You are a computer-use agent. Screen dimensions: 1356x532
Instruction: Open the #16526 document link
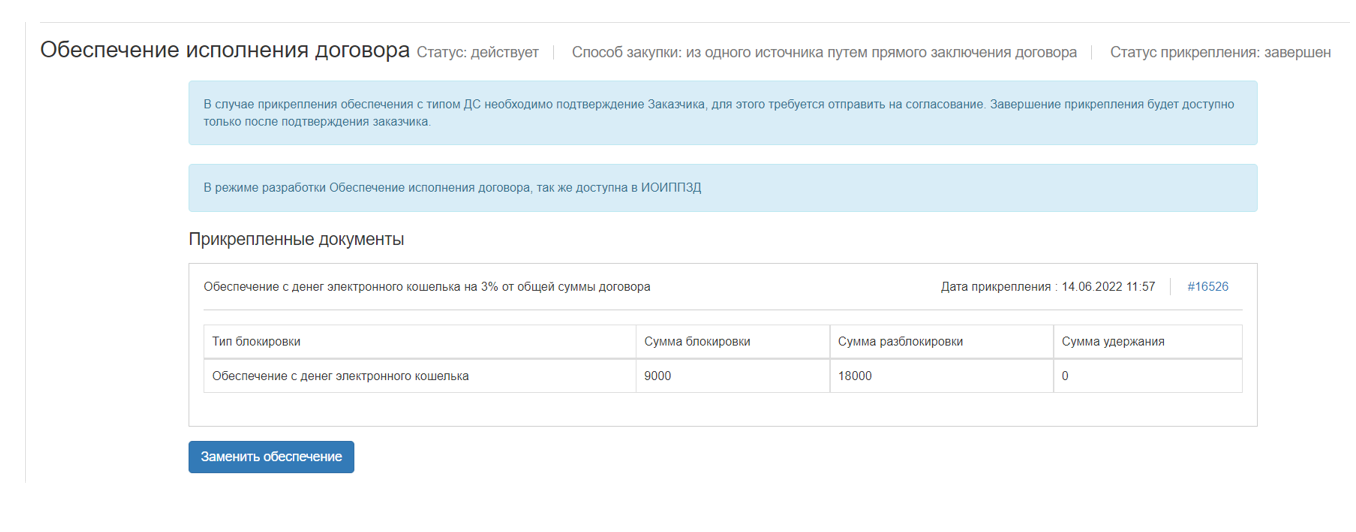pyautogui.click(x=1207, y=287)
